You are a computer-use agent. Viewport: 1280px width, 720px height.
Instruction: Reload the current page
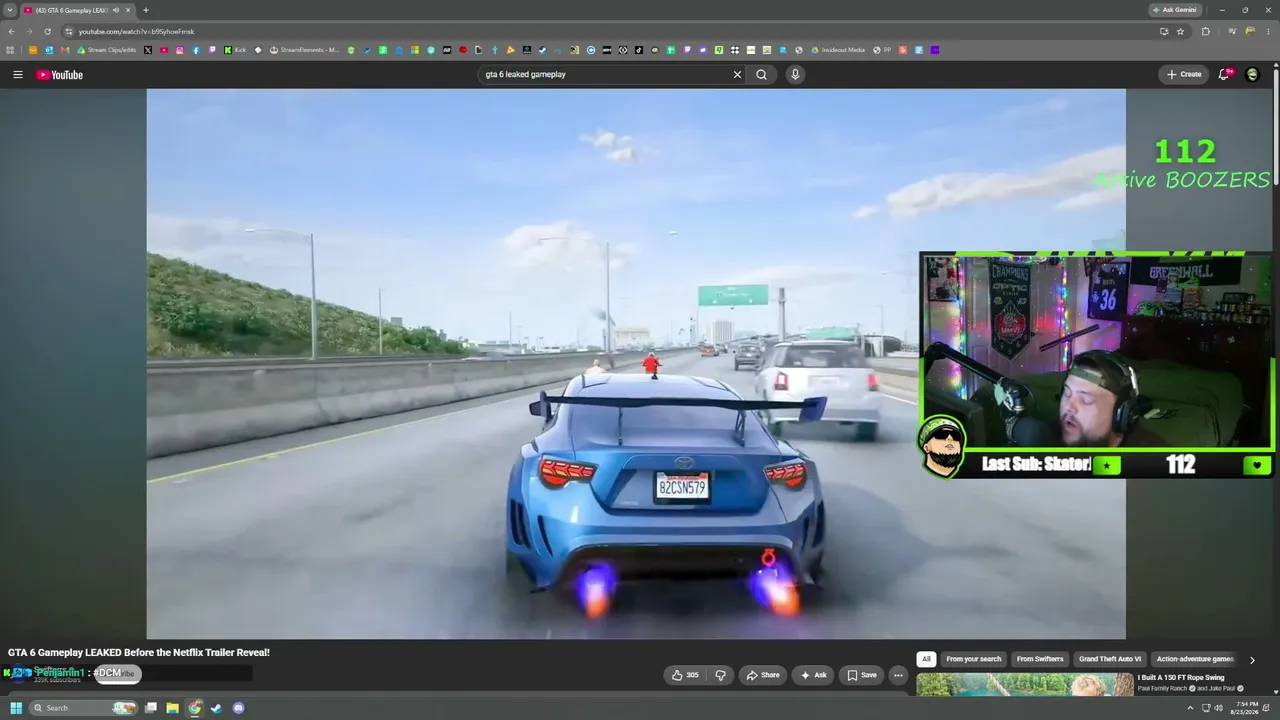[47, 31]
